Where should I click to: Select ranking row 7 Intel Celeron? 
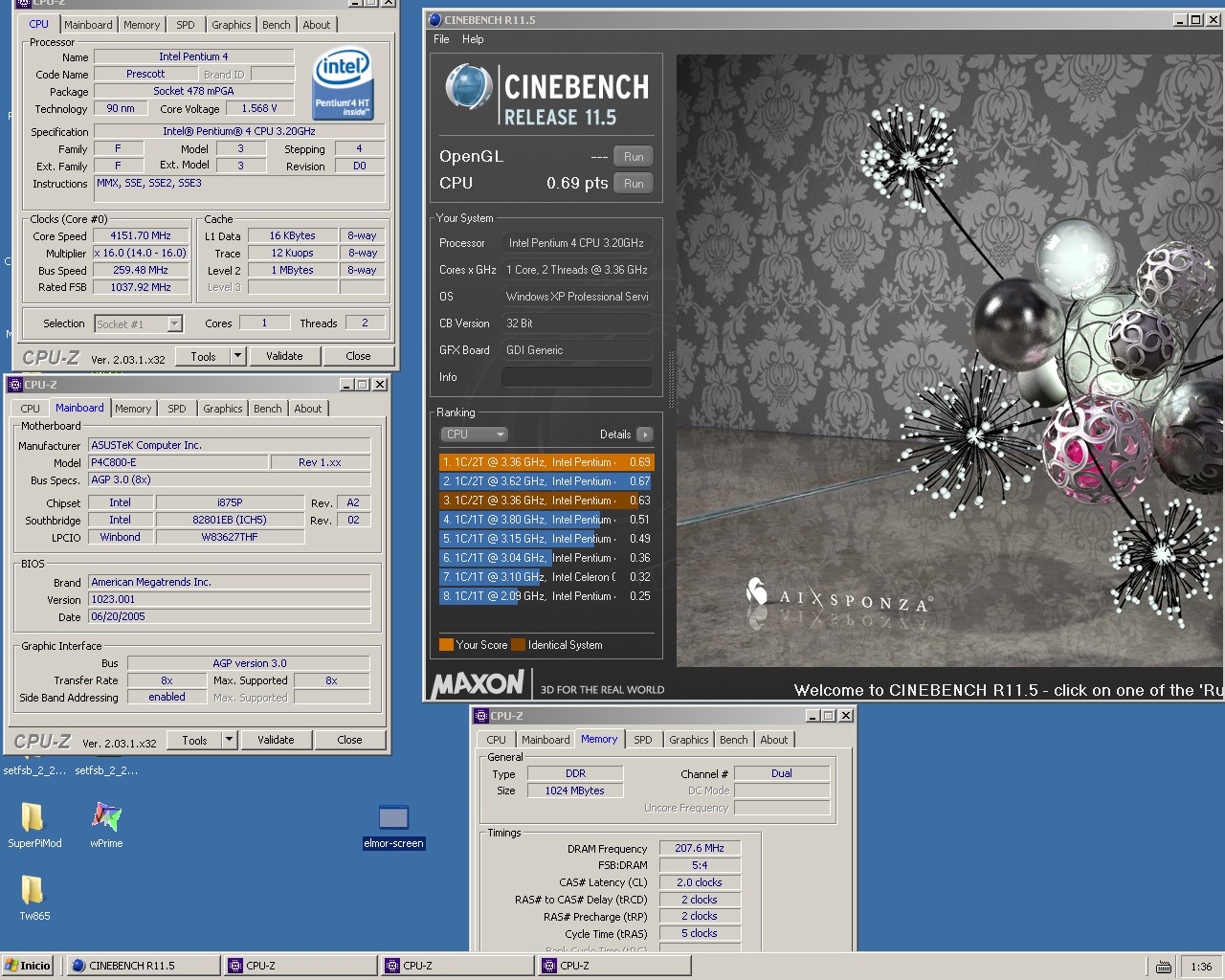[546, 577]
